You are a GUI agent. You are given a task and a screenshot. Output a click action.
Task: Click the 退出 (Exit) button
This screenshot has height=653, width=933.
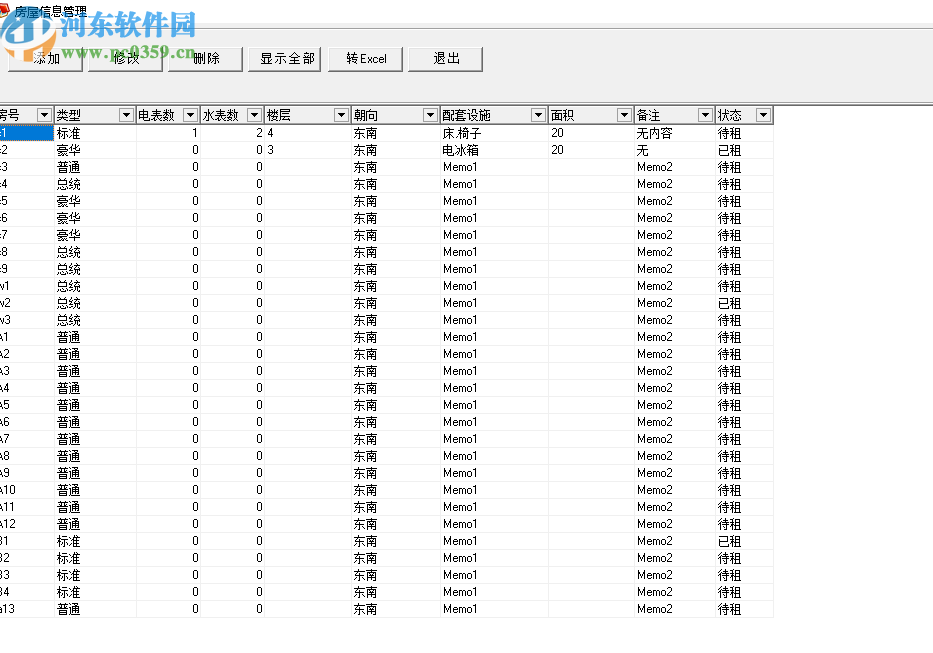(445, 59)
